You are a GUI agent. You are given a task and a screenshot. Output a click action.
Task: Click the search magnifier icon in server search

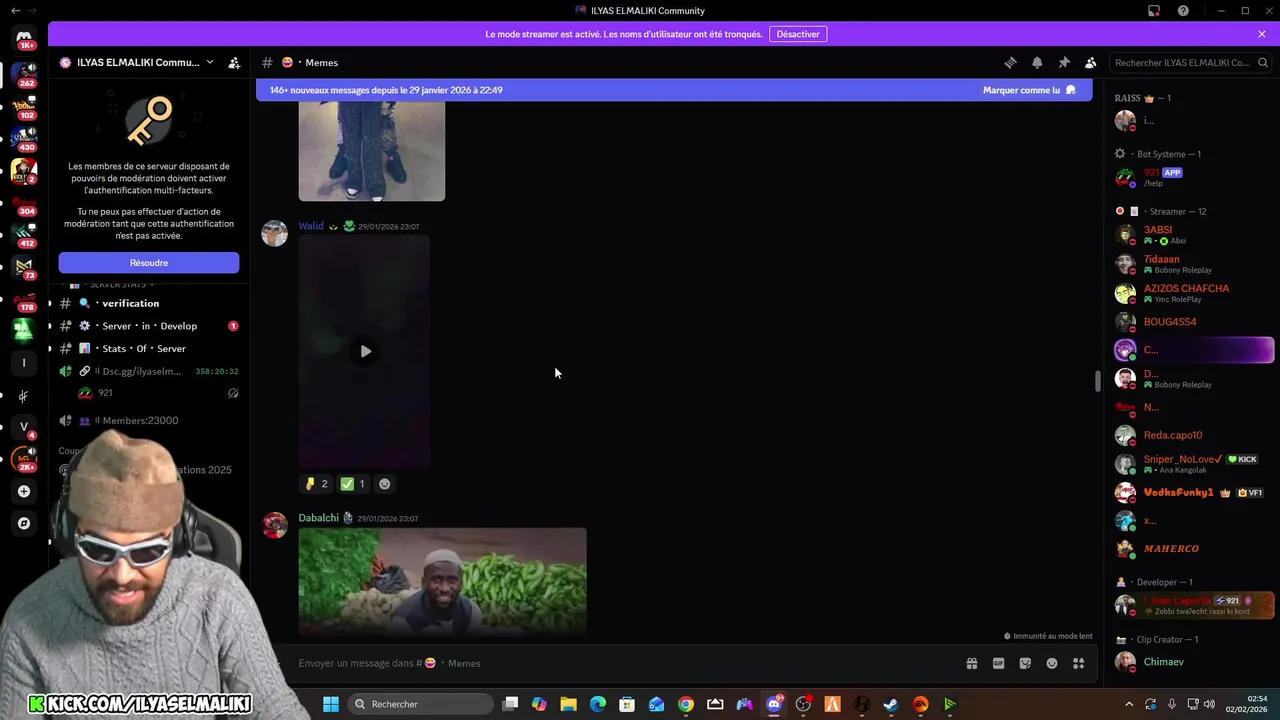1263,62
